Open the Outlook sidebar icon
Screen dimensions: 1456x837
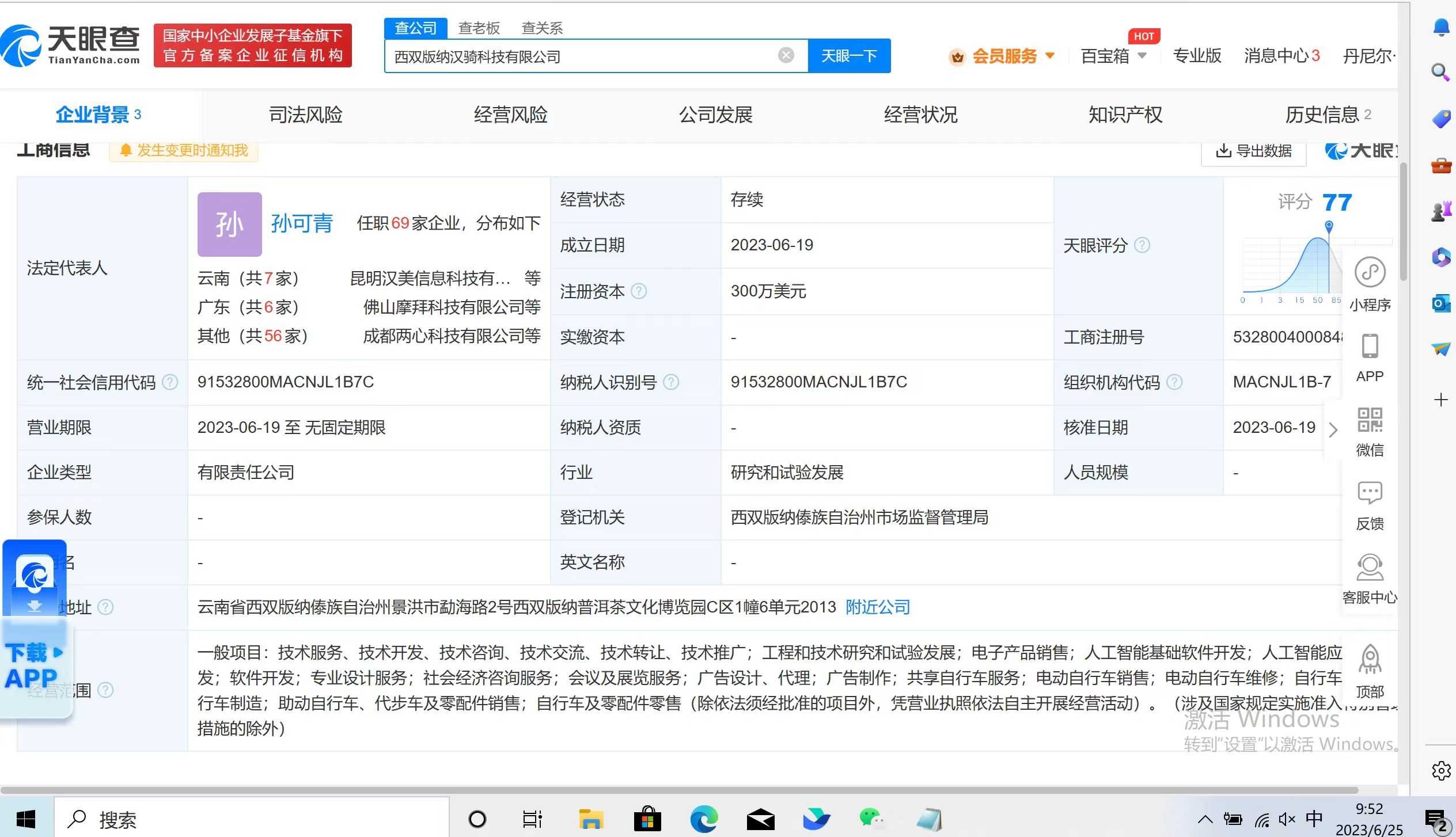pos(1440,303)
